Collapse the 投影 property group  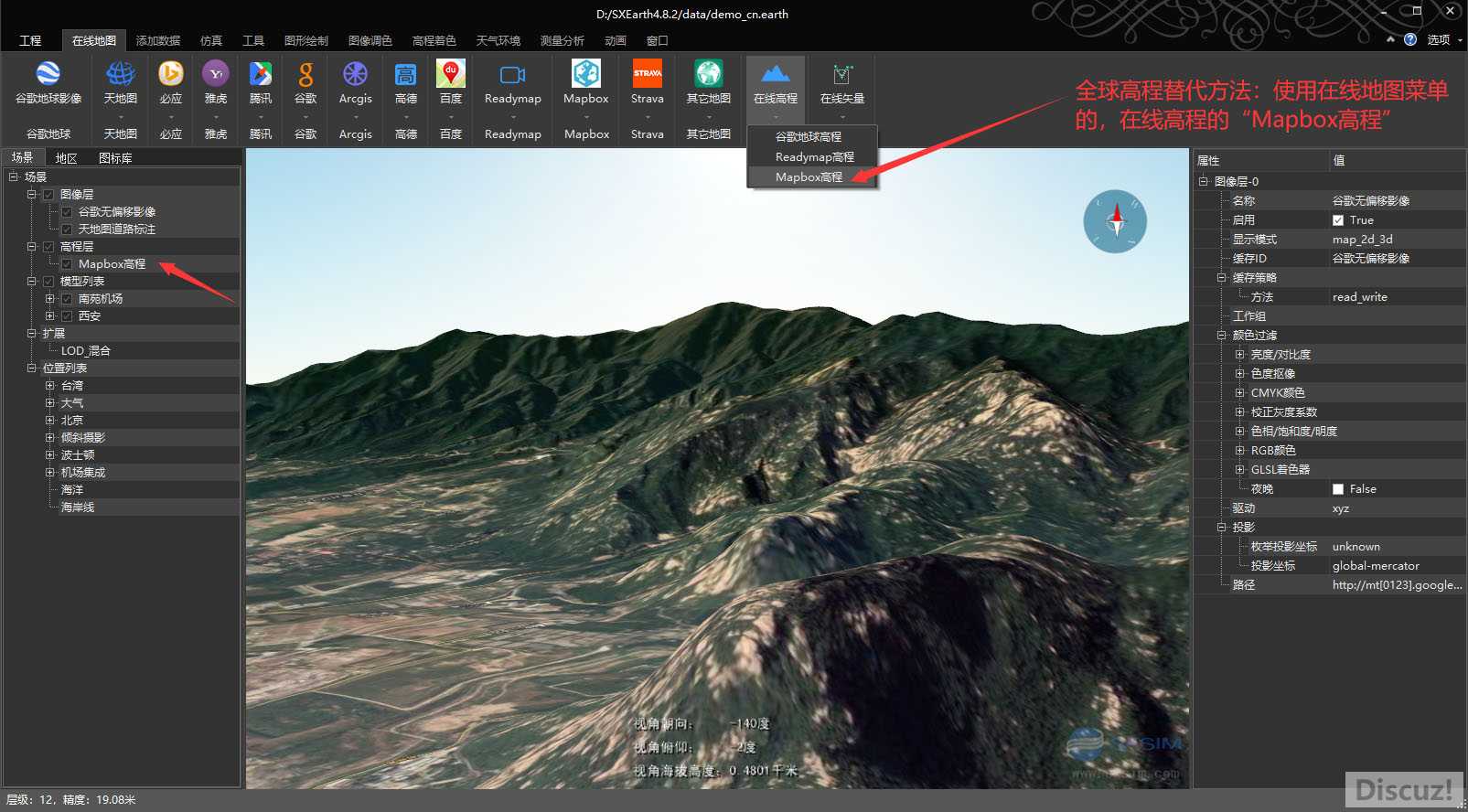[x=1221, y=528]
